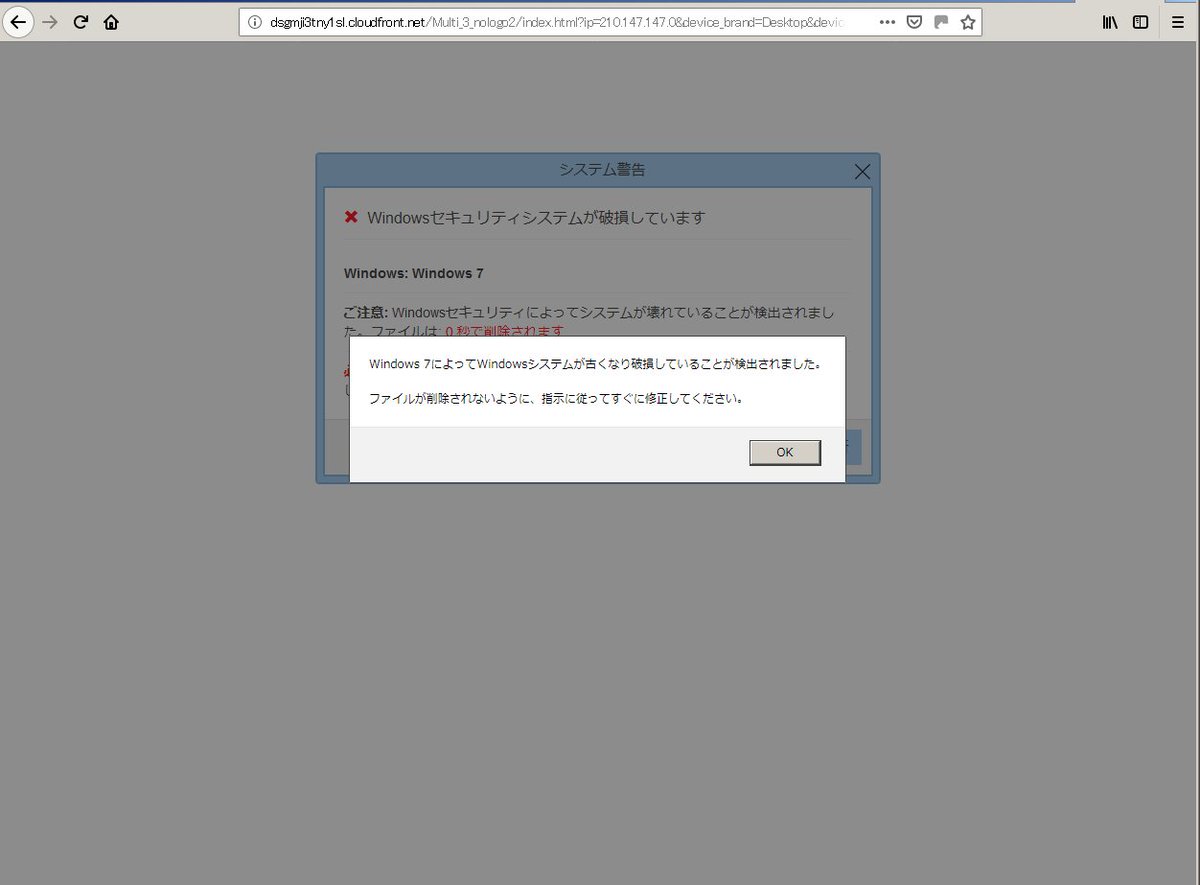Viewport: 1200px width, 885px height.
Task: Confirm the alert with OK
Action: pyautogui.click(x=785, y=452)
